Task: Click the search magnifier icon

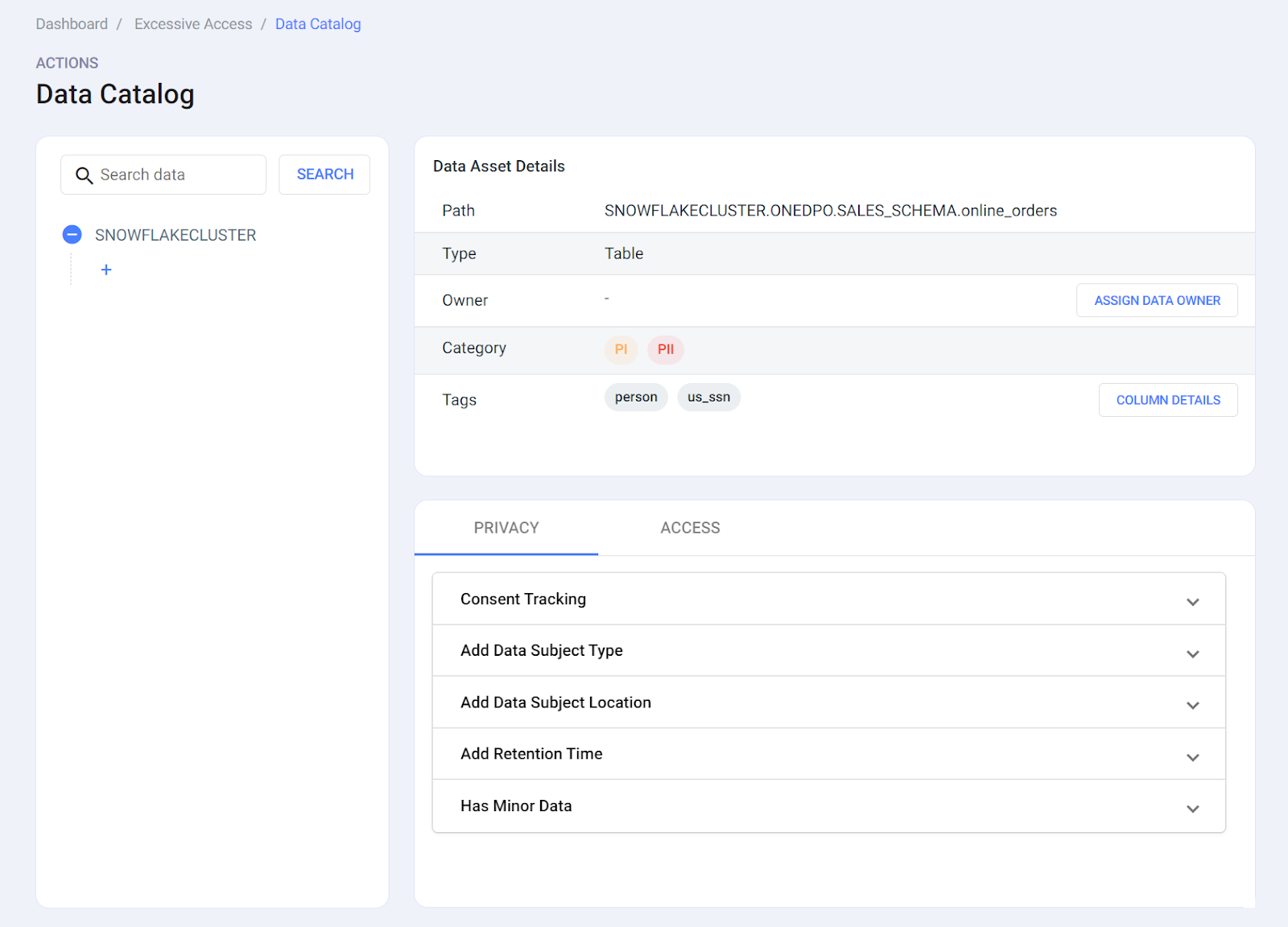Action: coord(84,175)
